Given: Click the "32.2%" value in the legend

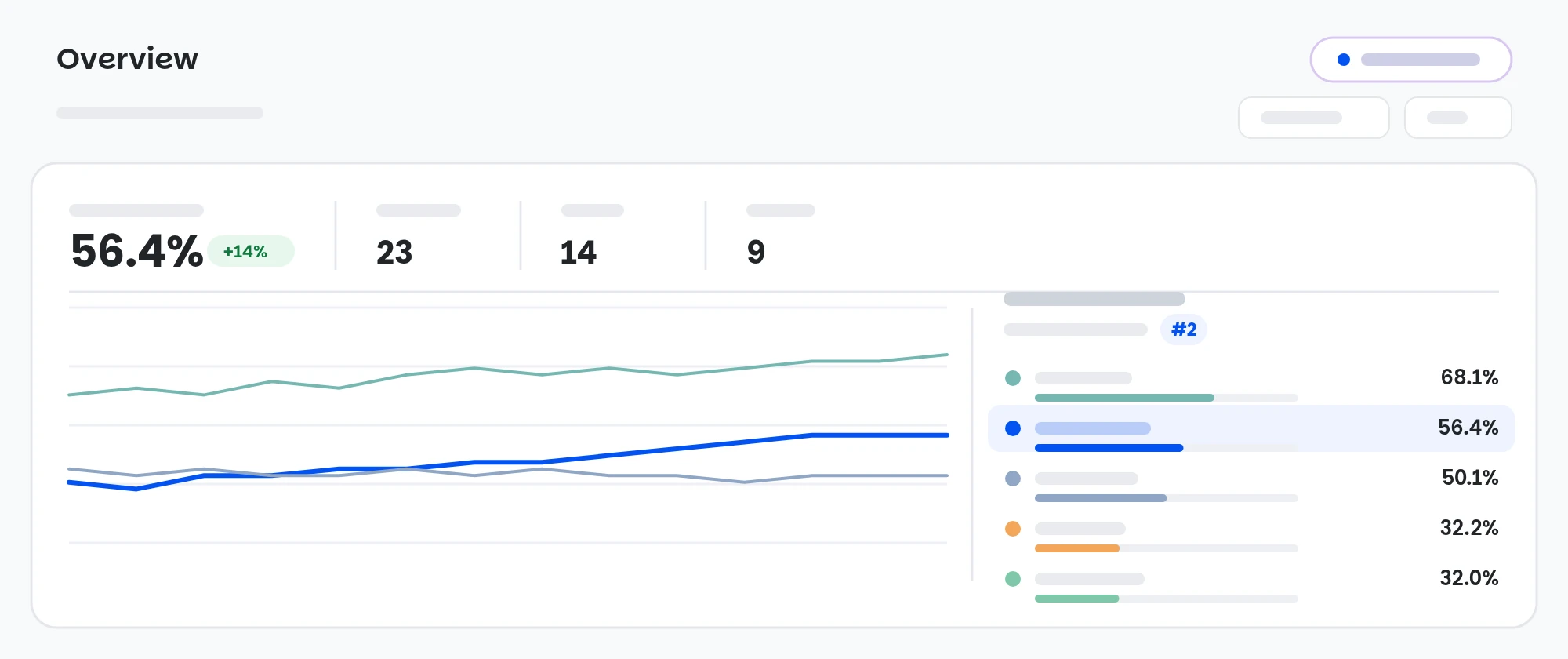Looking at the screenshot, I should (1469, 528).
